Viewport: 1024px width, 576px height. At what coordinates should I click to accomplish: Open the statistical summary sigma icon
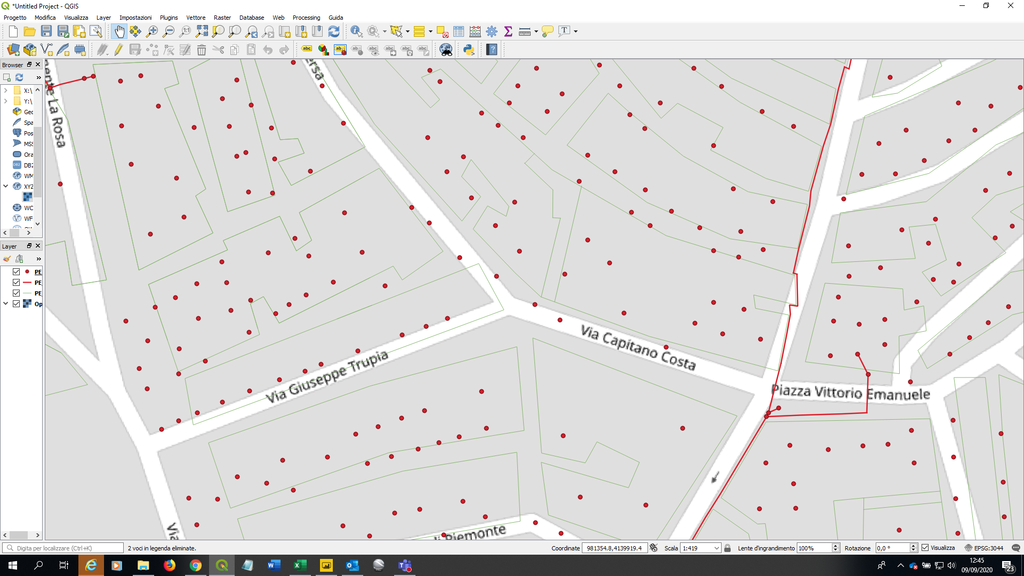pos(508,32)
